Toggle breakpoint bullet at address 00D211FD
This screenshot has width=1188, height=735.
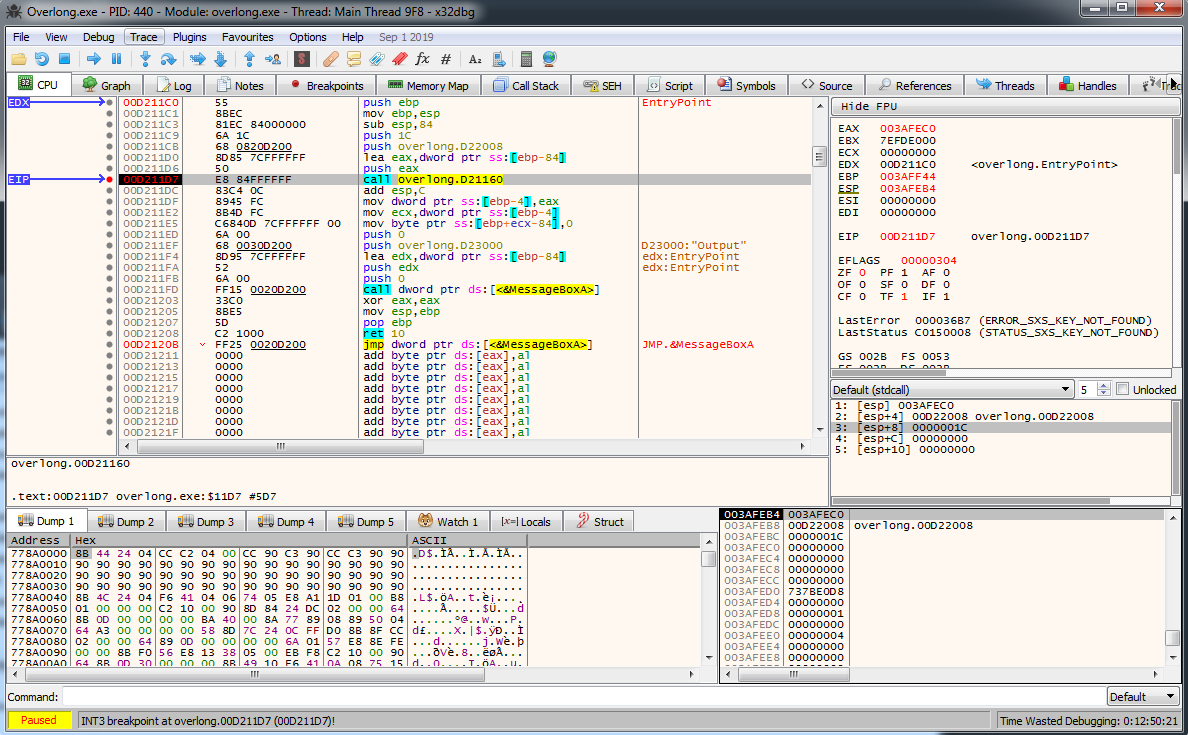click(110, 289)
